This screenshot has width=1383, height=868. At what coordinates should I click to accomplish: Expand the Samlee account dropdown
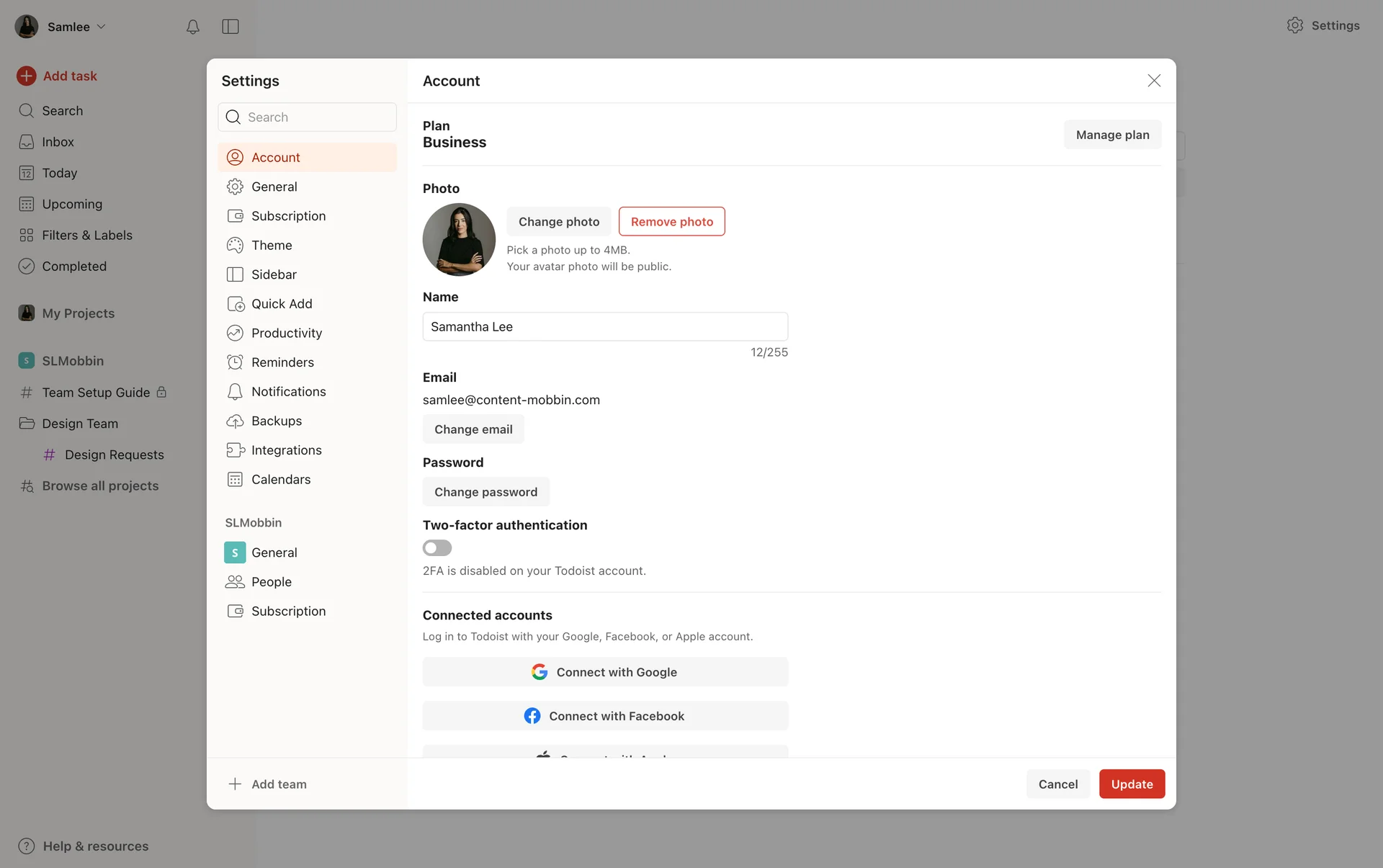tap(68, 27)
